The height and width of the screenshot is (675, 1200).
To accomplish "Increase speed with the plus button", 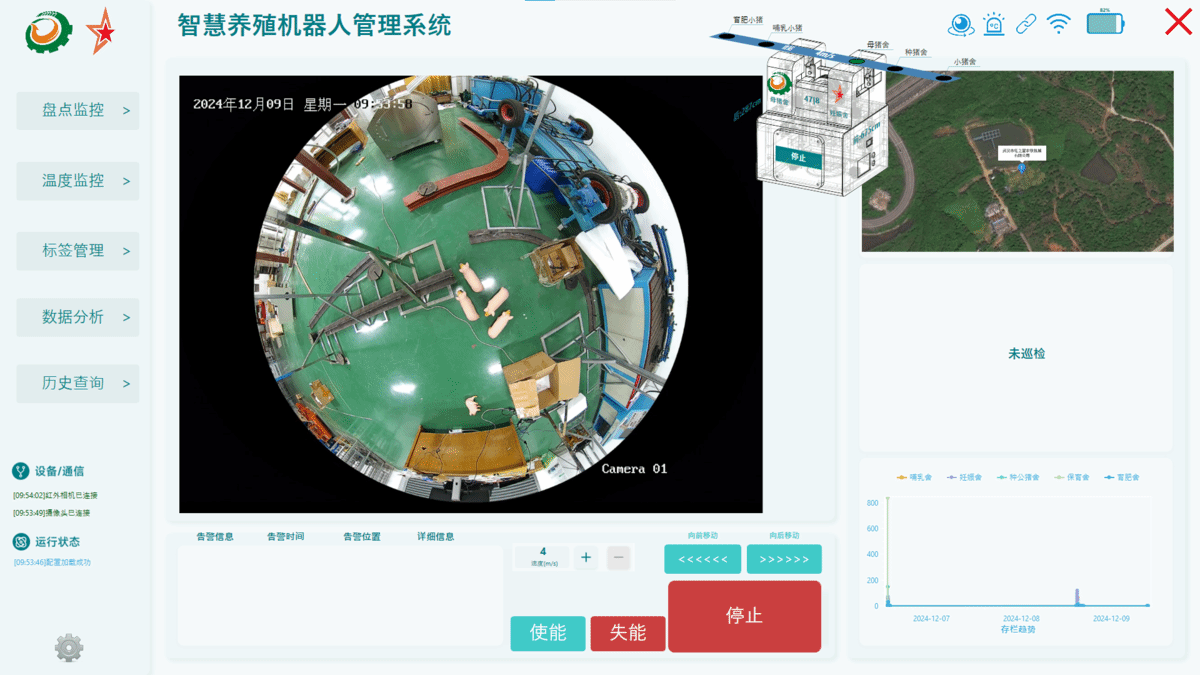I will (586, 558).
